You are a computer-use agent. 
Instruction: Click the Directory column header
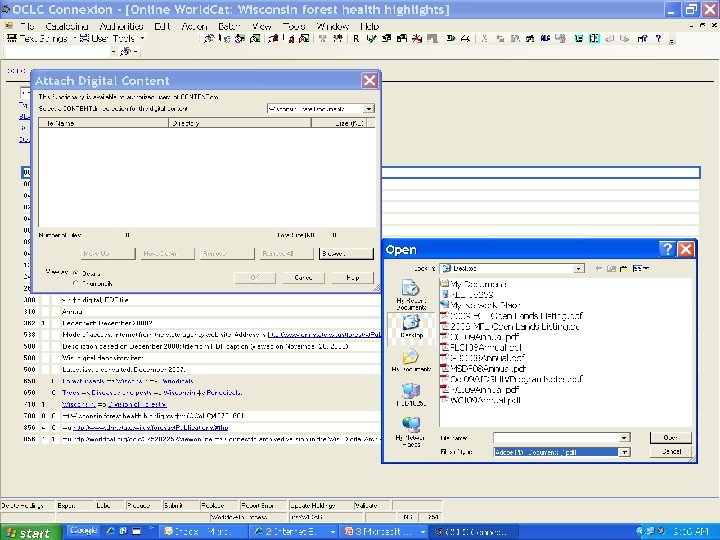point(240,123)
